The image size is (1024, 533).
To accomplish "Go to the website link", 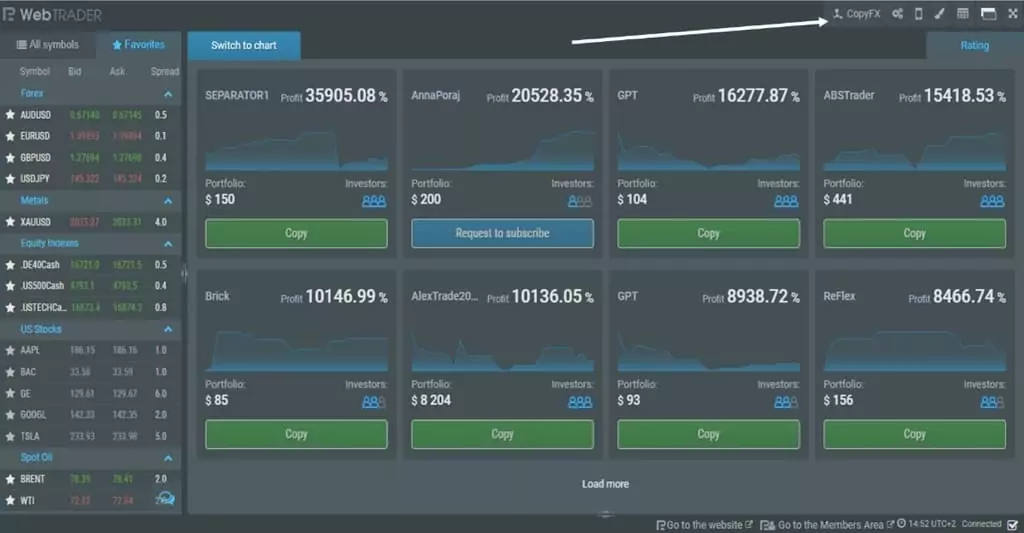I will coord(704,525).
